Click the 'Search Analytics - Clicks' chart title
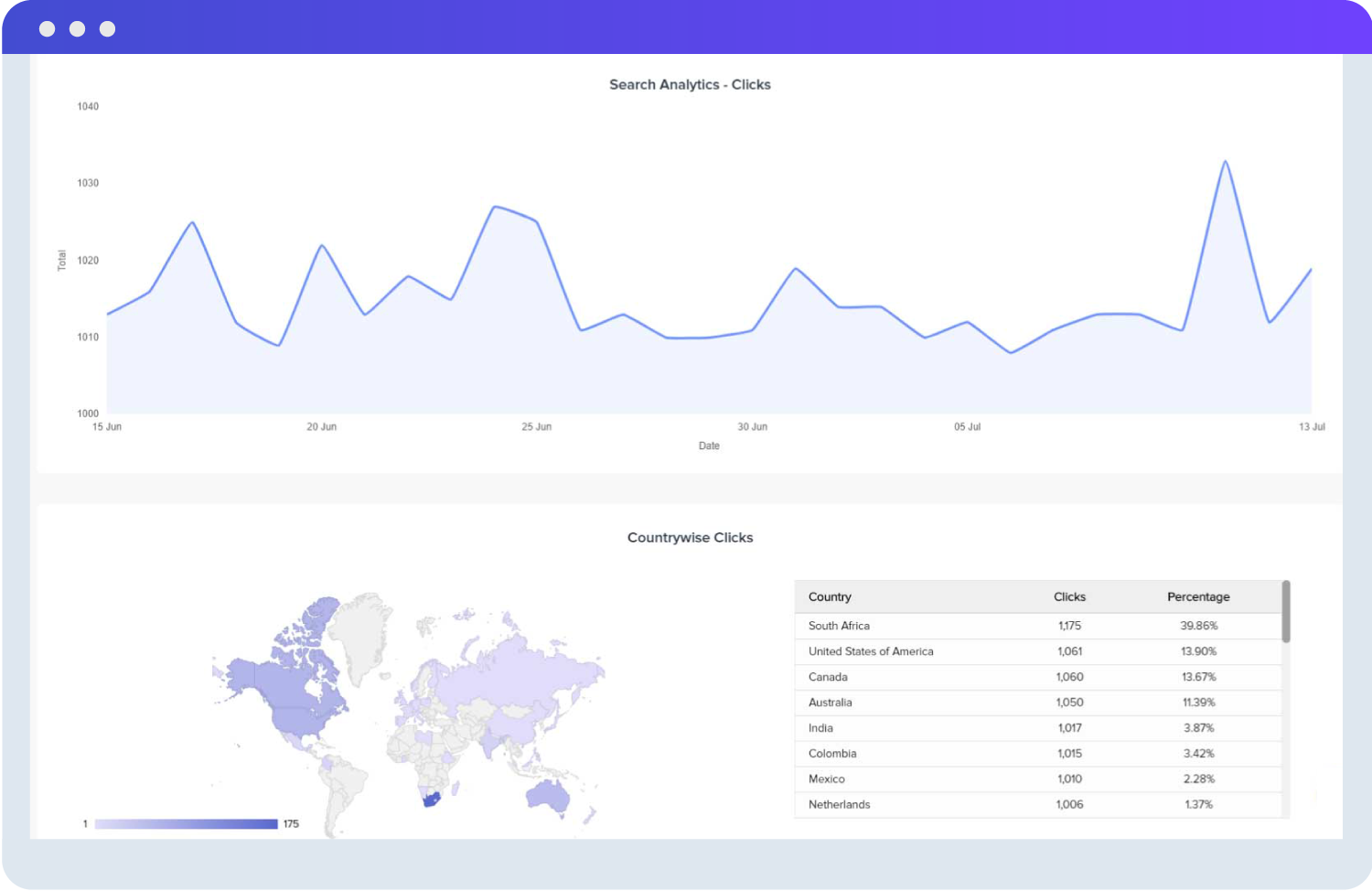 click(x=690, y=84)
